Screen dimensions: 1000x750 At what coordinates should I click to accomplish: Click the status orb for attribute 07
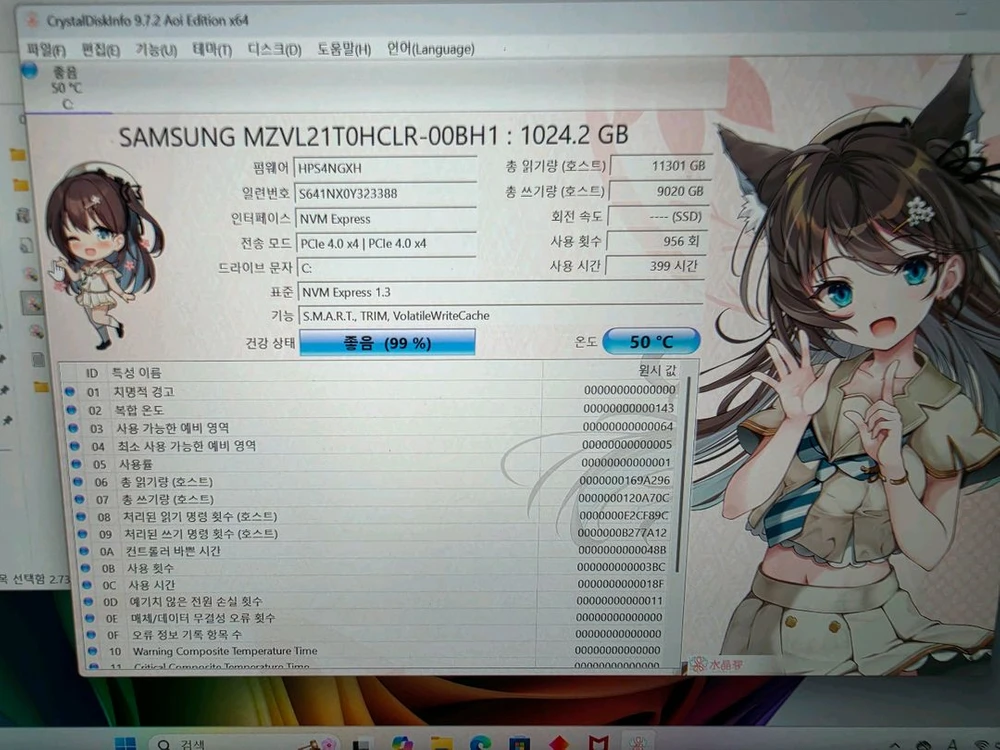80,499
